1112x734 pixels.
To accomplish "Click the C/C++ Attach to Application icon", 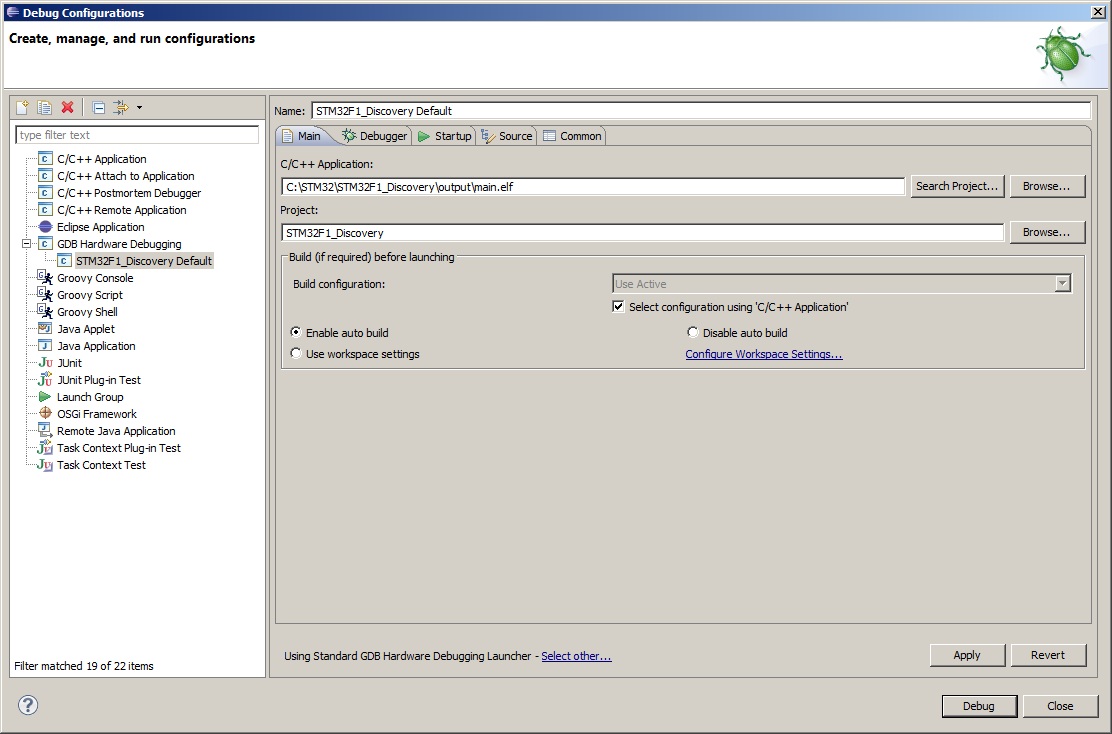I will tap(45, 176).
